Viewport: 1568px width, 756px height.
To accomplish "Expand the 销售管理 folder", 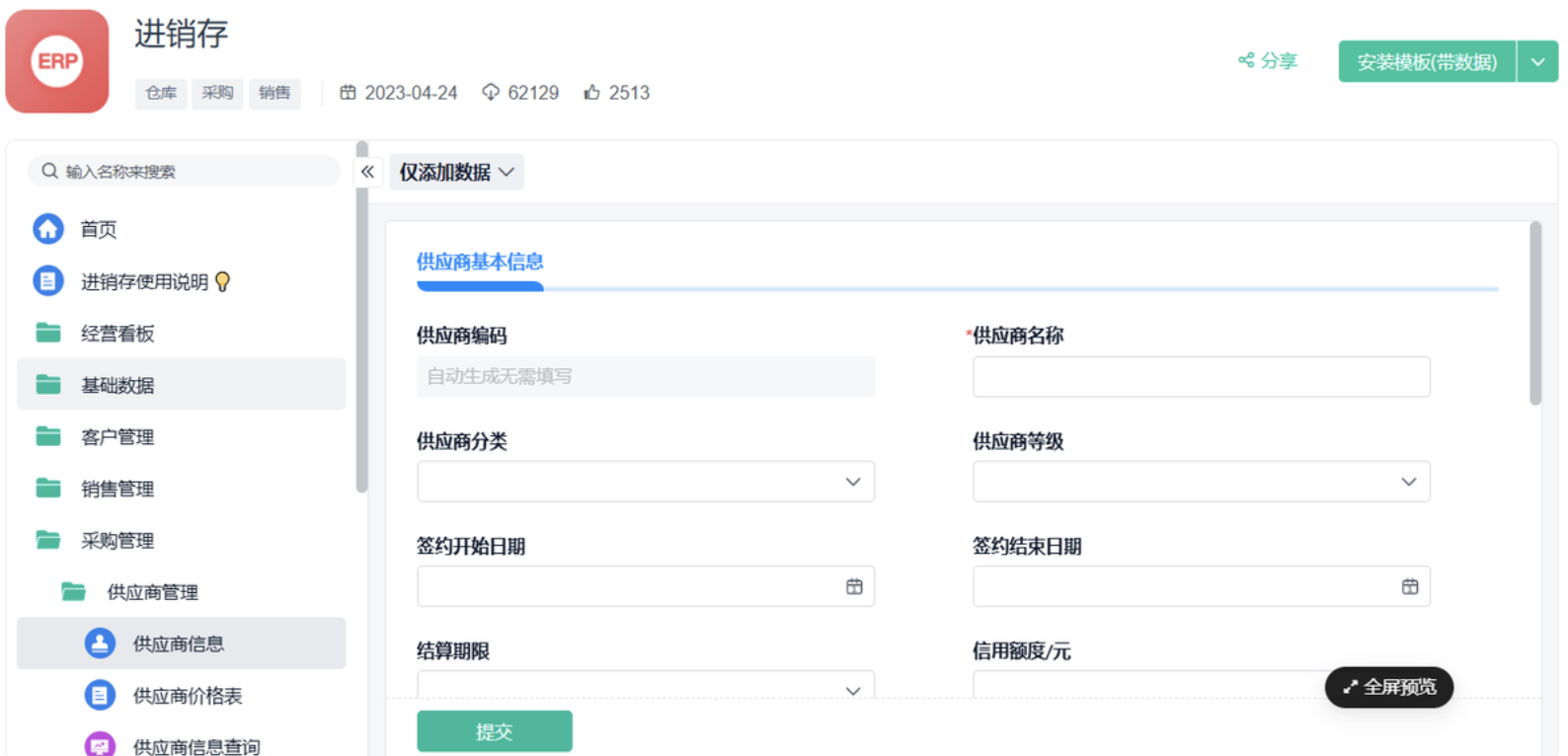I will tap(182, 489).
